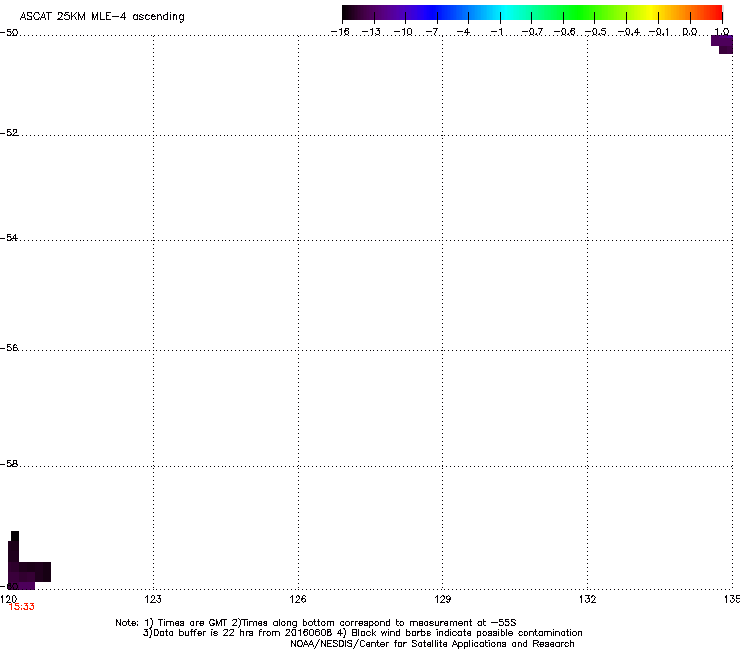The height and width of the screenshot is (650, 740).
Task: Click the color bar gradient legend
Action: pyautogui.click(x=532, y=13)
